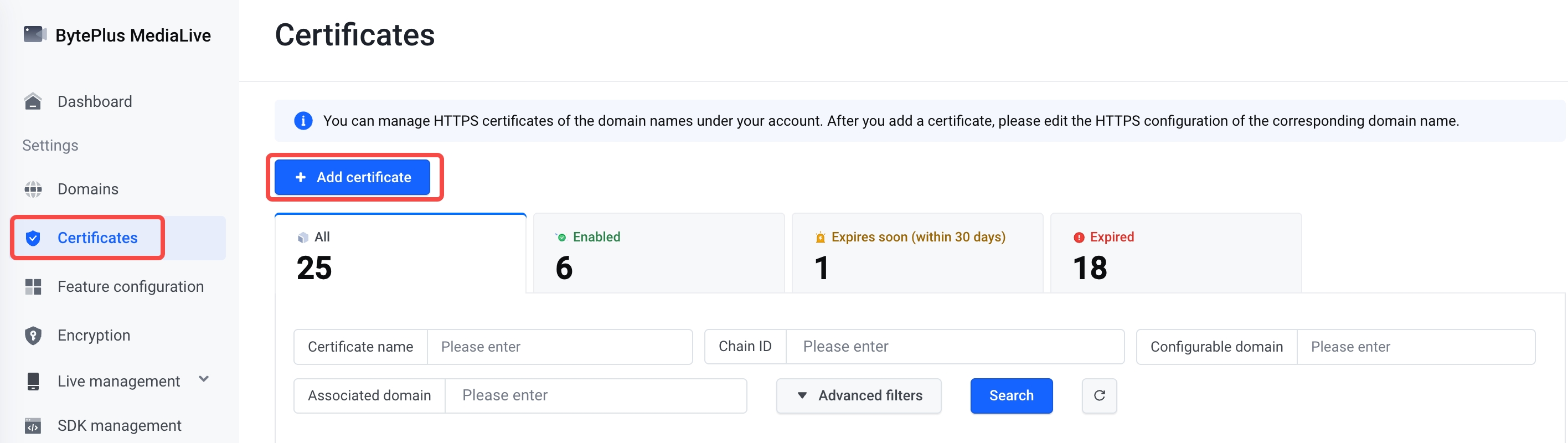This screenshot has width=1568, height=443.
Task: Open the Advanced filters dropdown
Action: [x=859, y=395]
